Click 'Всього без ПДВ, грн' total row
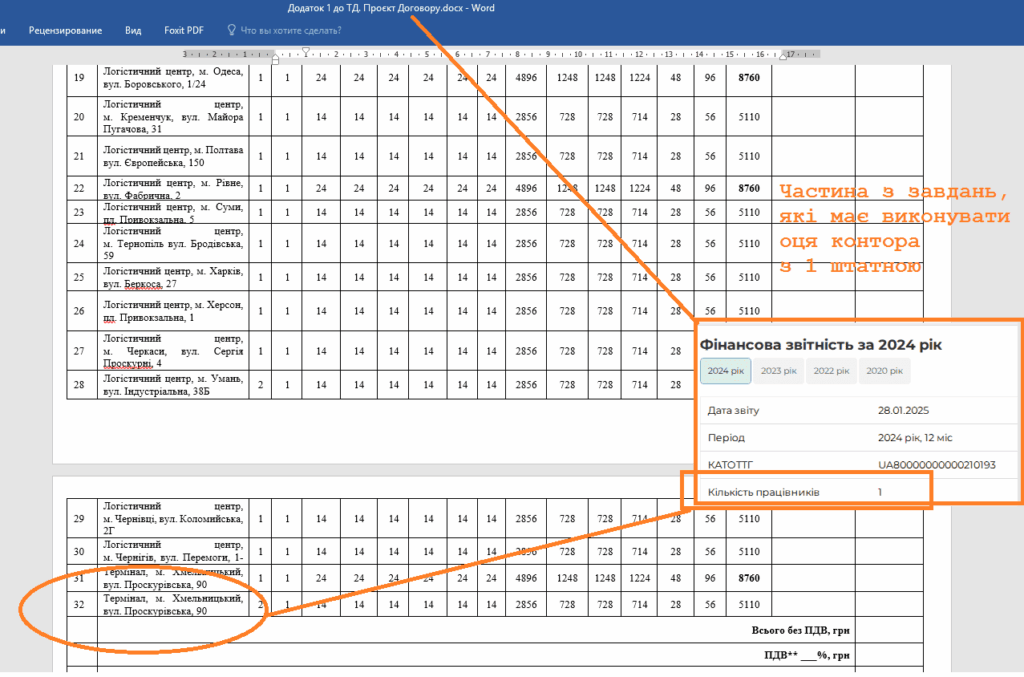The width and height of the screenshot is (1024, 677). 800,630
